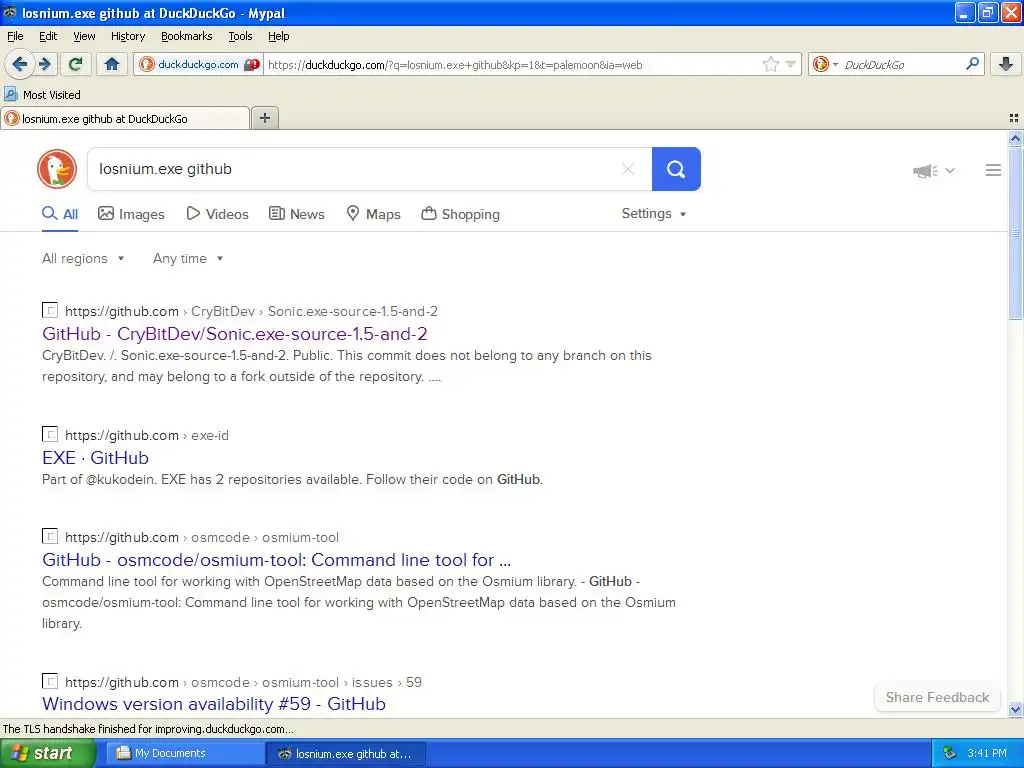Expand the Any time filter
Viewport: 1024px width, 768px height.
click(x=188, y=259)
